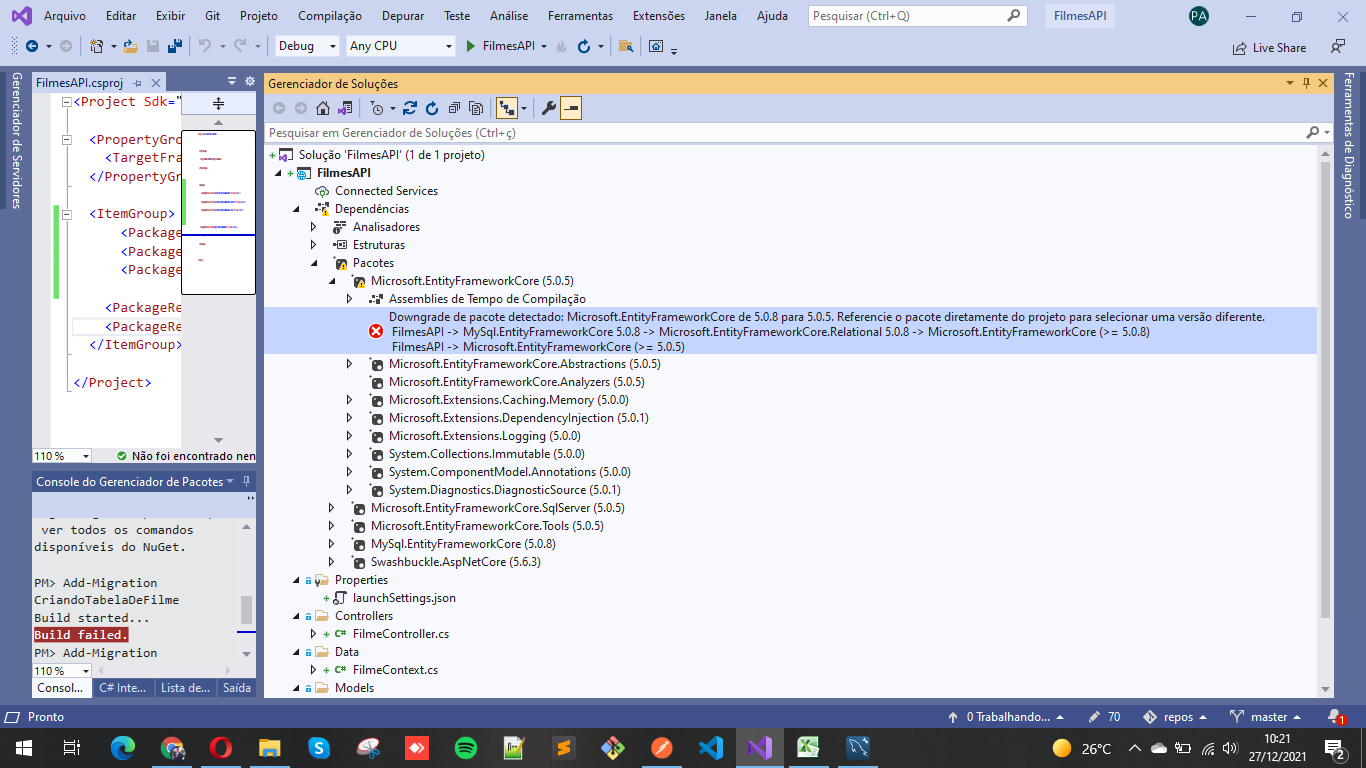
Task: Collapse the Pacotes node
Action: pos(314,263)
